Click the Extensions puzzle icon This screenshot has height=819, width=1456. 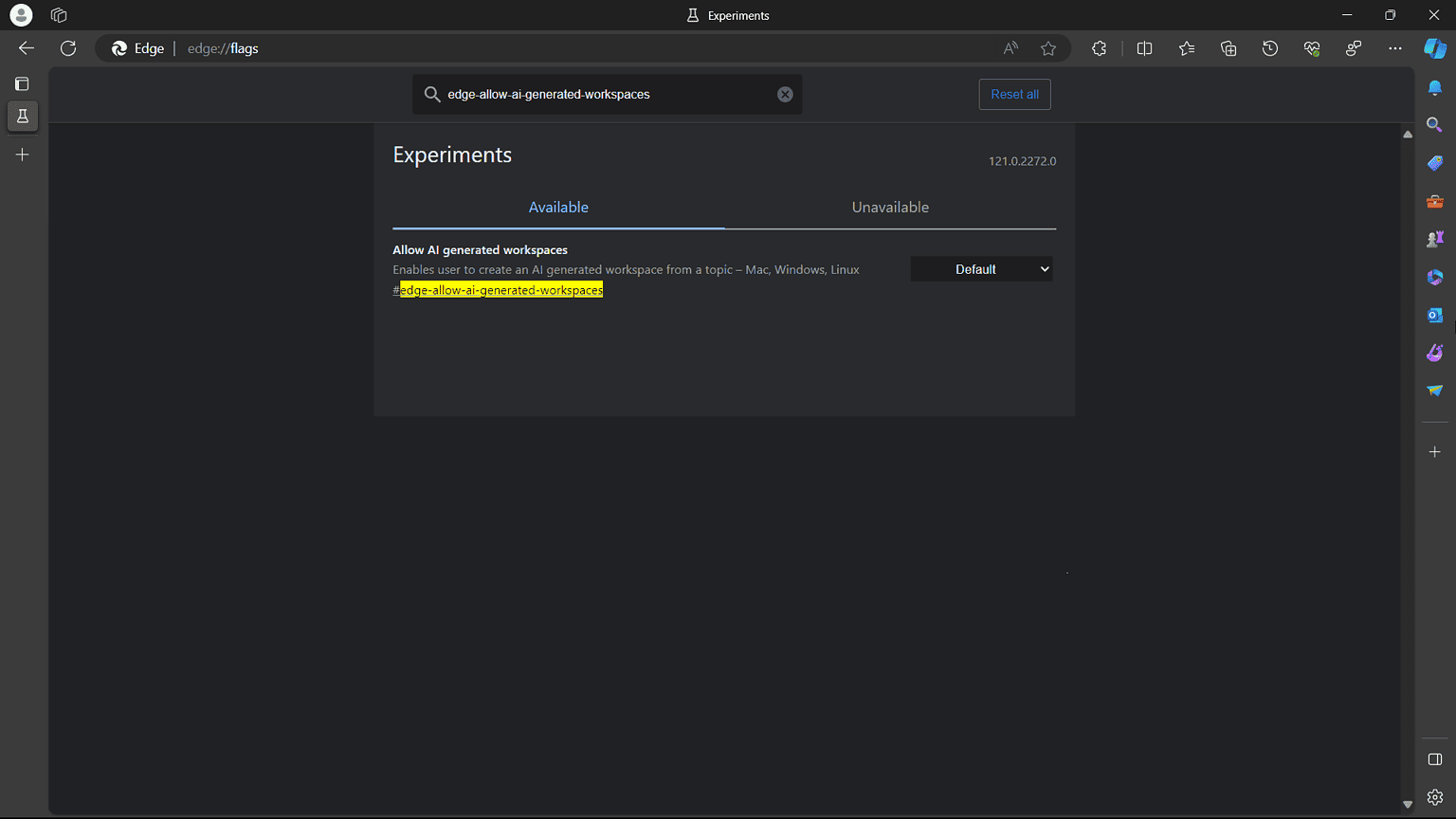pyautogui.click(x=1099, y=48)
